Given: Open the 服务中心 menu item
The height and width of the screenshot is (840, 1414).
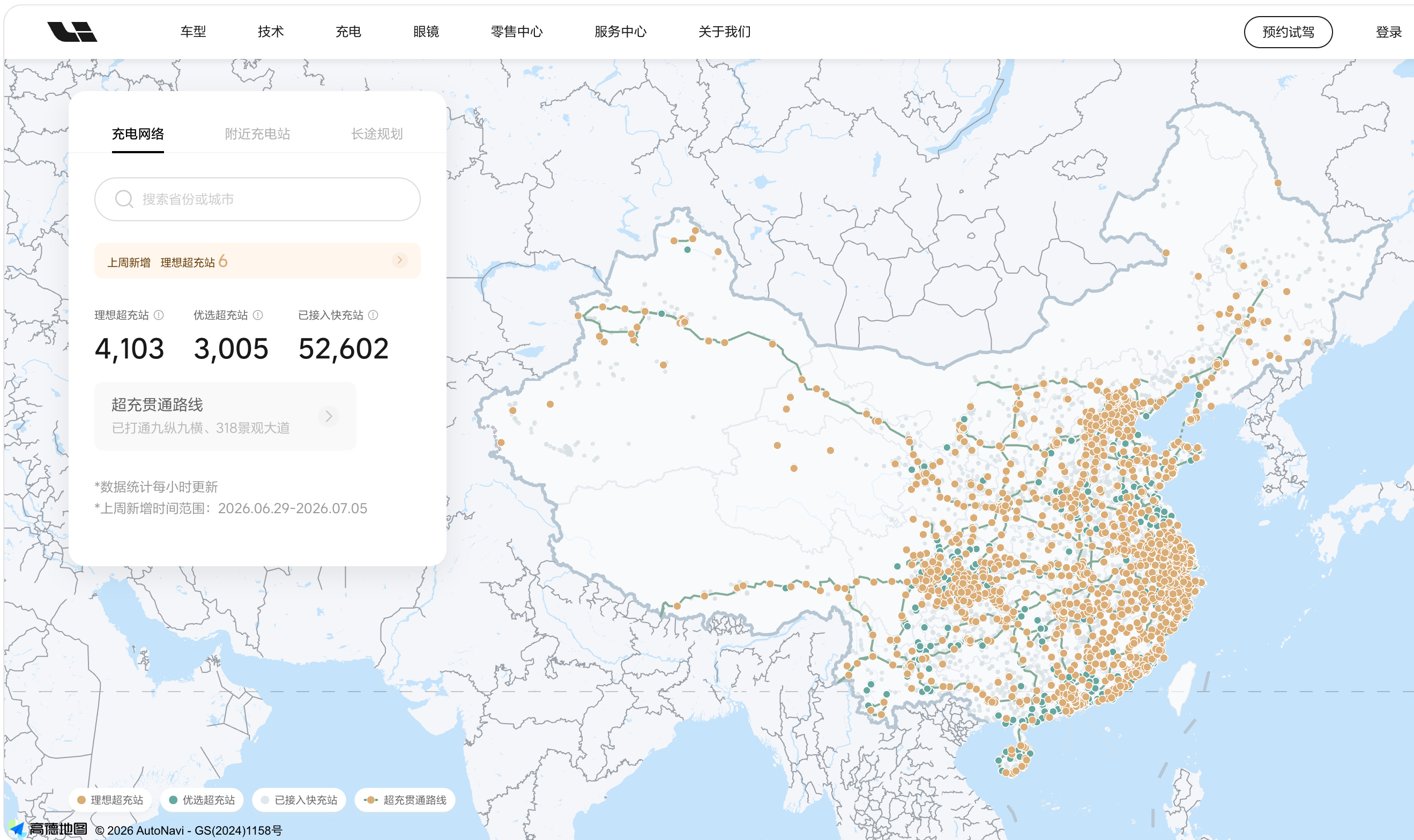Looking at the screenshot, I should click(621, 32).
